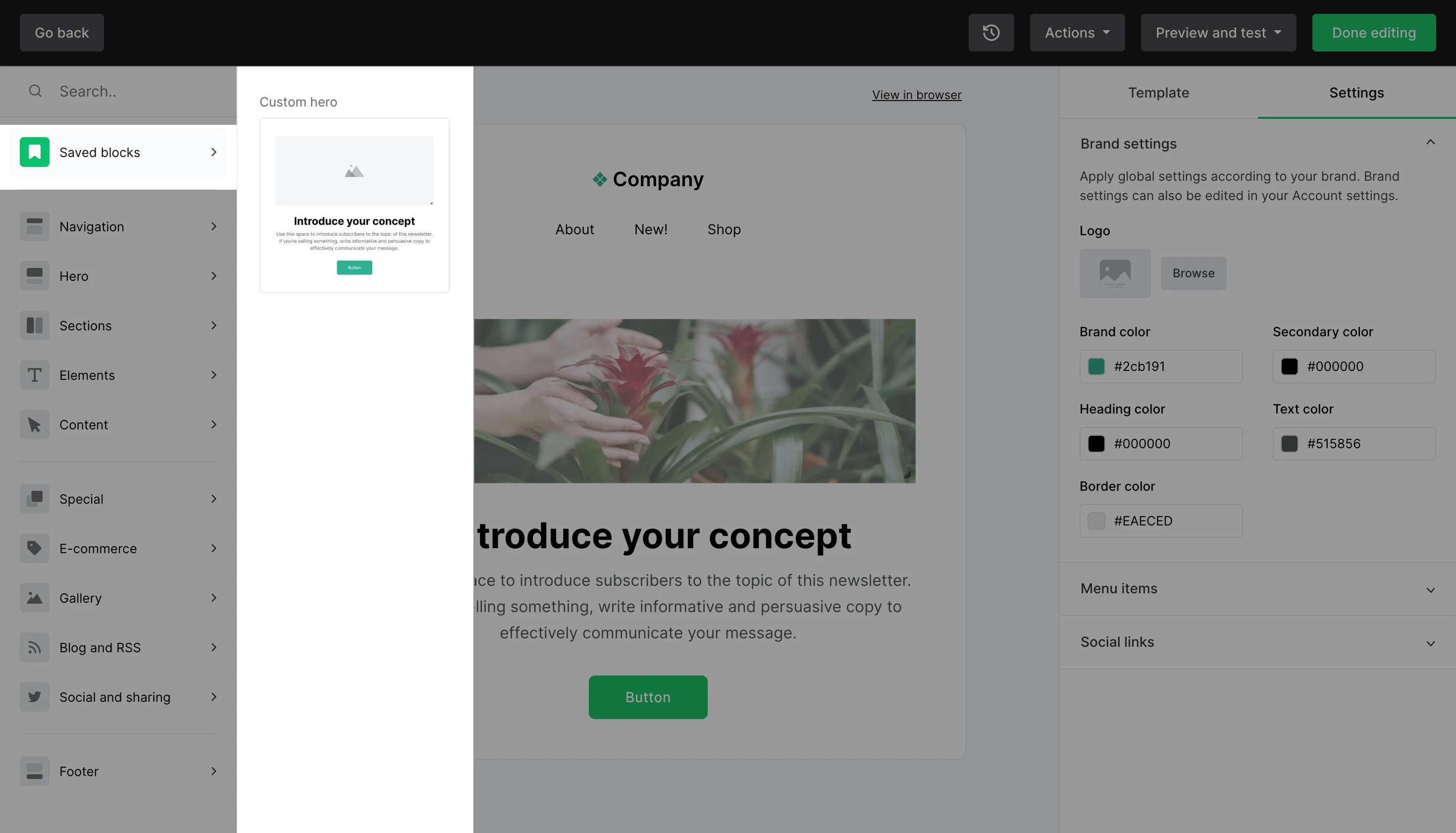
Task: Click the Gallery picture icon
Action: [34, 598]
